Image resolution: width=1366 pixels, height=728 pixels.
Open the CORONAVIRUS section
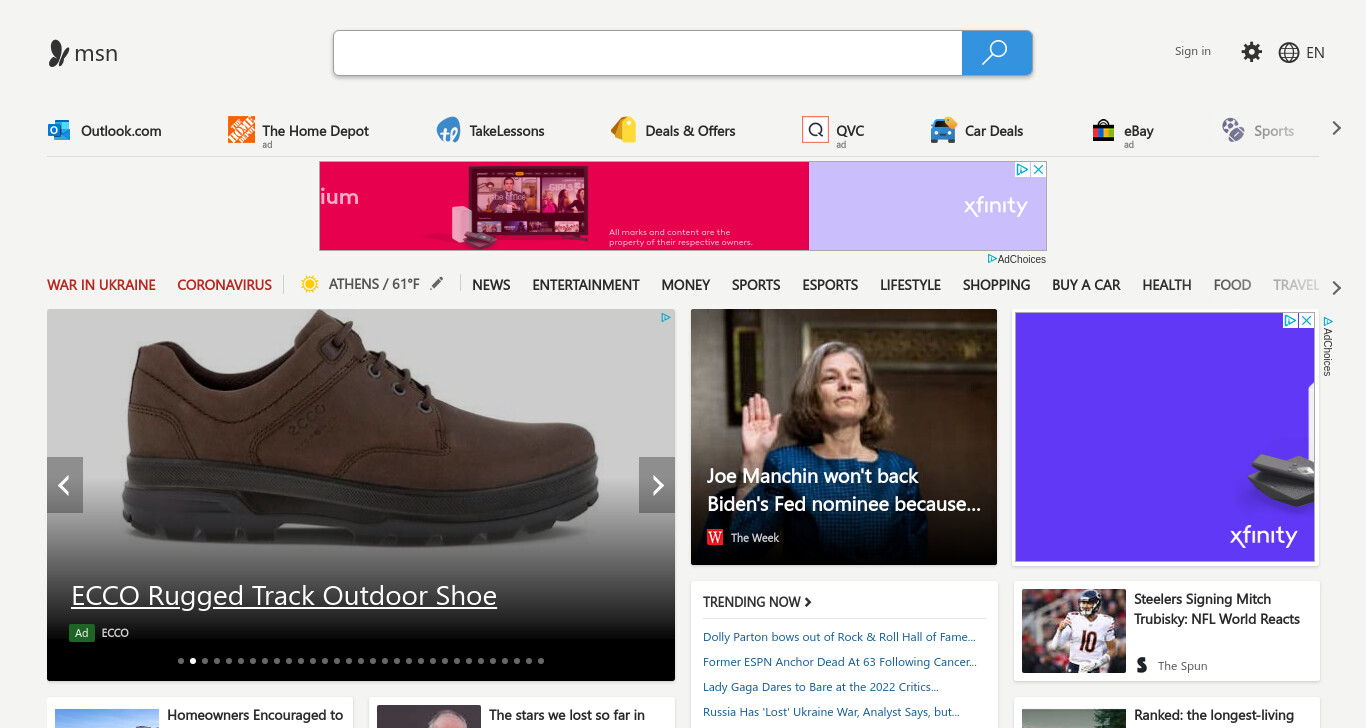(224, 285)
